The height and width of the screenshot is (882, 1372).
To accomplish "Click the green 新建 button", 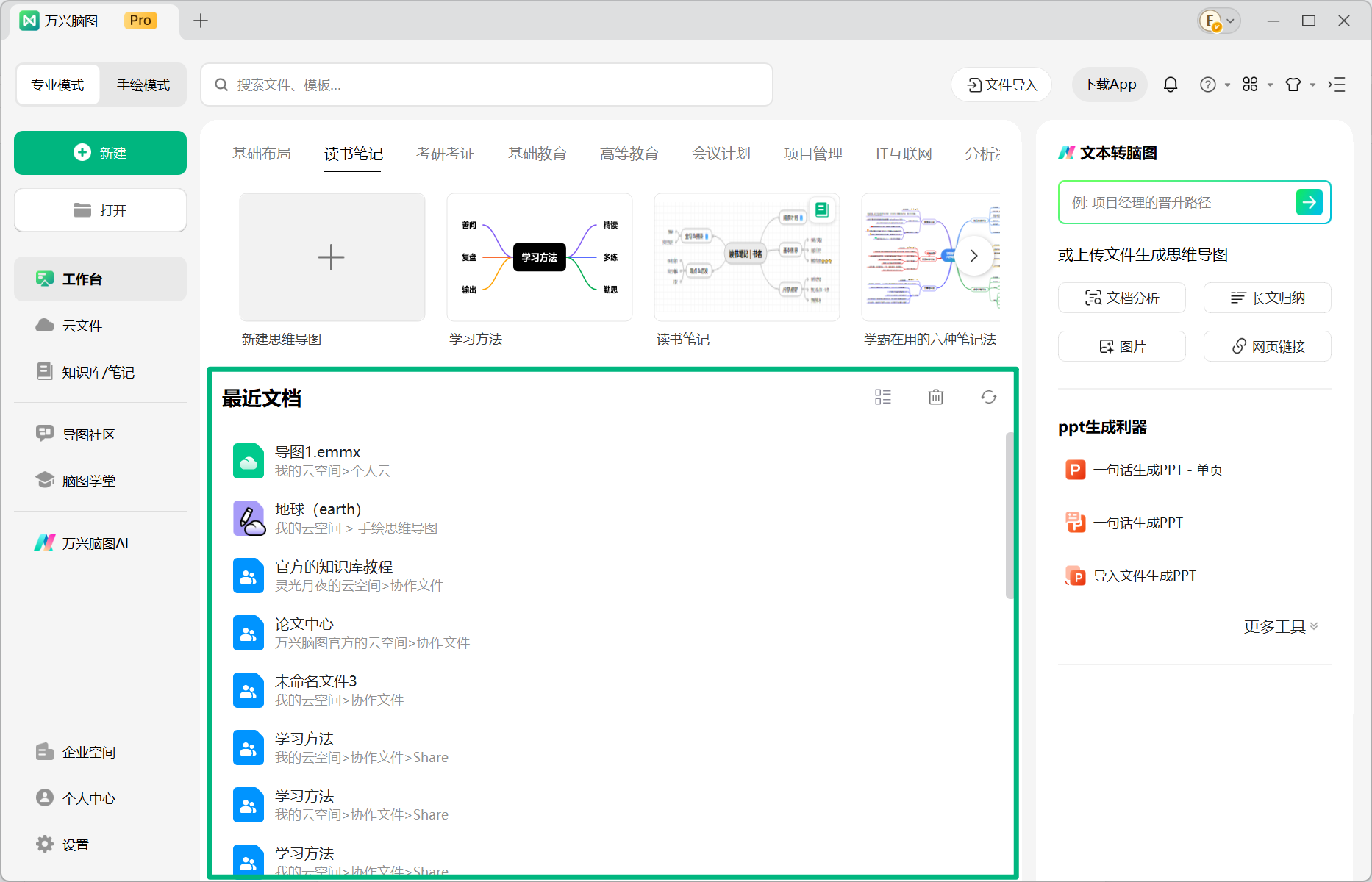I will click(x=100, y=153).
